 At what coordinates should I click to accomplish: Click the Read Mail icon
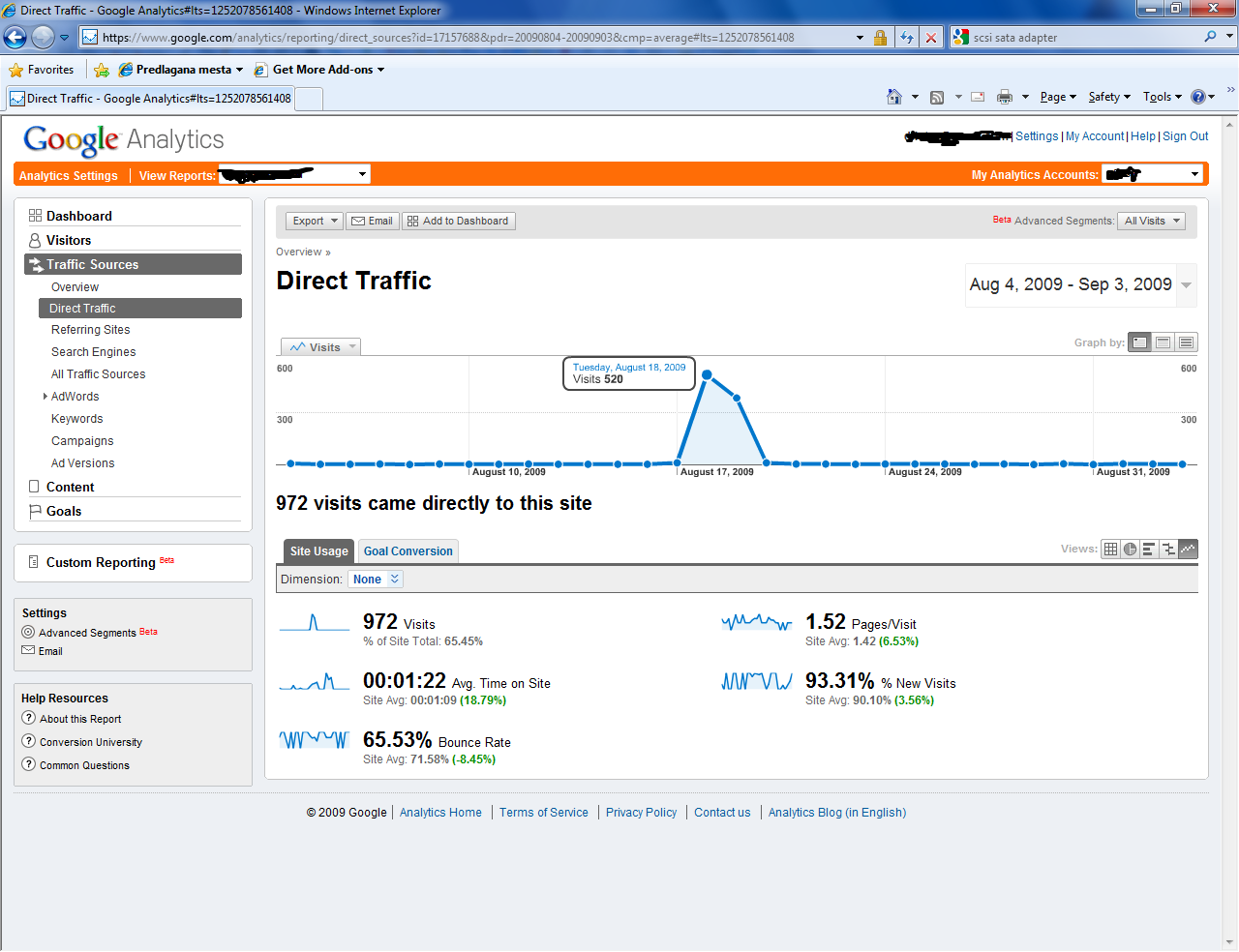978,97
